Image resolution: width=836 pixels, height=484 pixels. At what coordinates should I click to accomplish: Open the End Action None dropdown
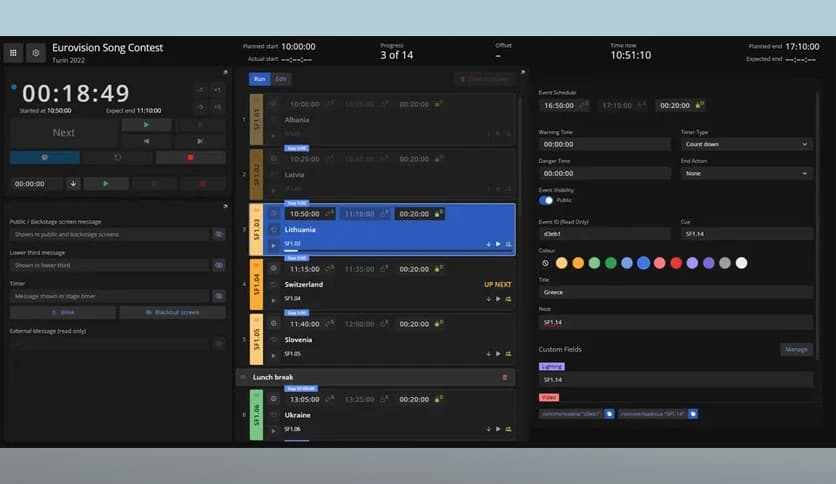746,173
